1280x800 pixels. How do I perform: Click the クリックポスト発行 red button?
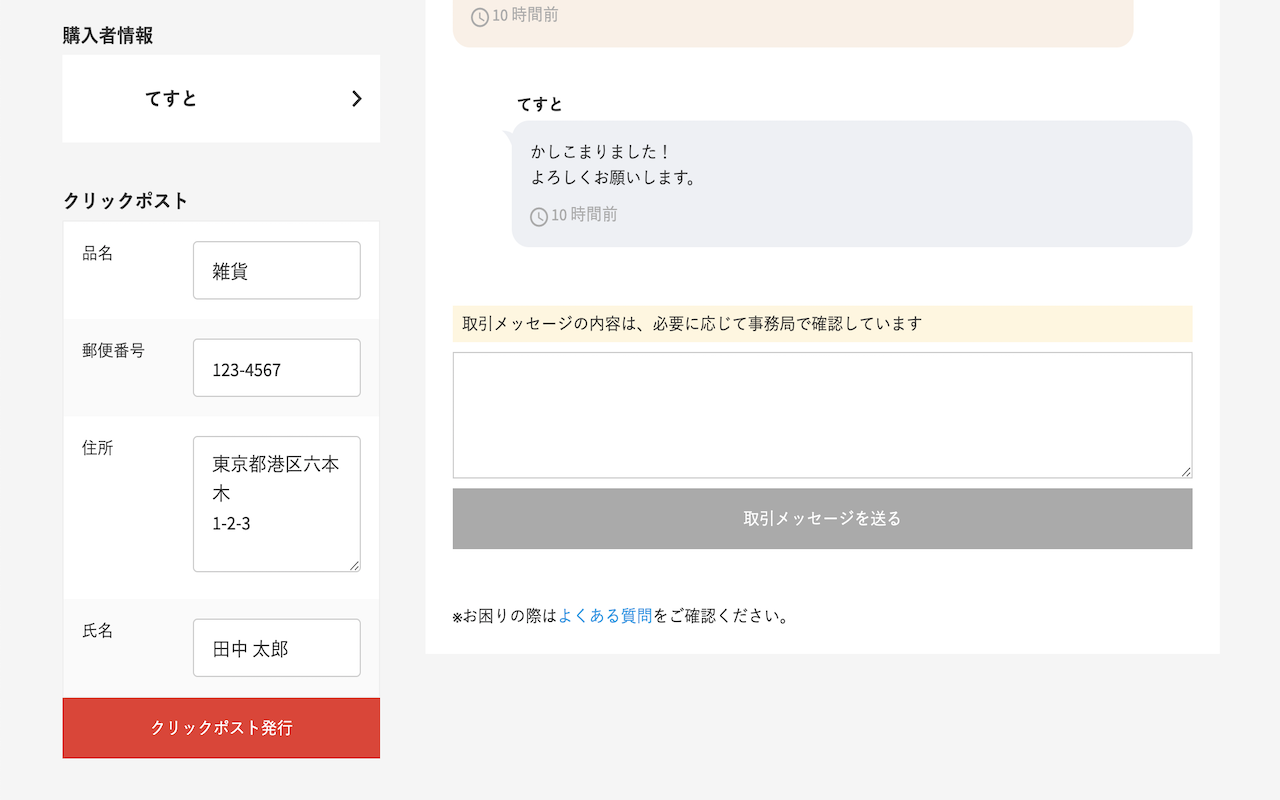coord(221,728)
